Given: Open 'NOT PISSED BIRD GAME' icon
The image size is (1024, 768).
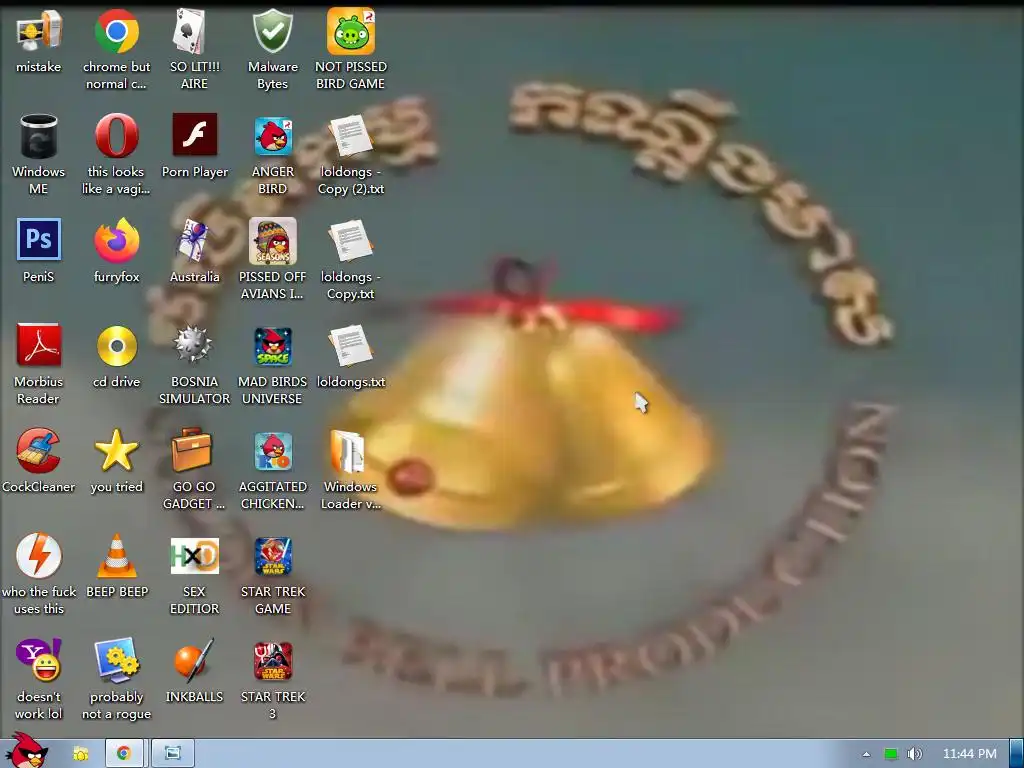Looking at the screenshot, I should [x=351, y=31].
